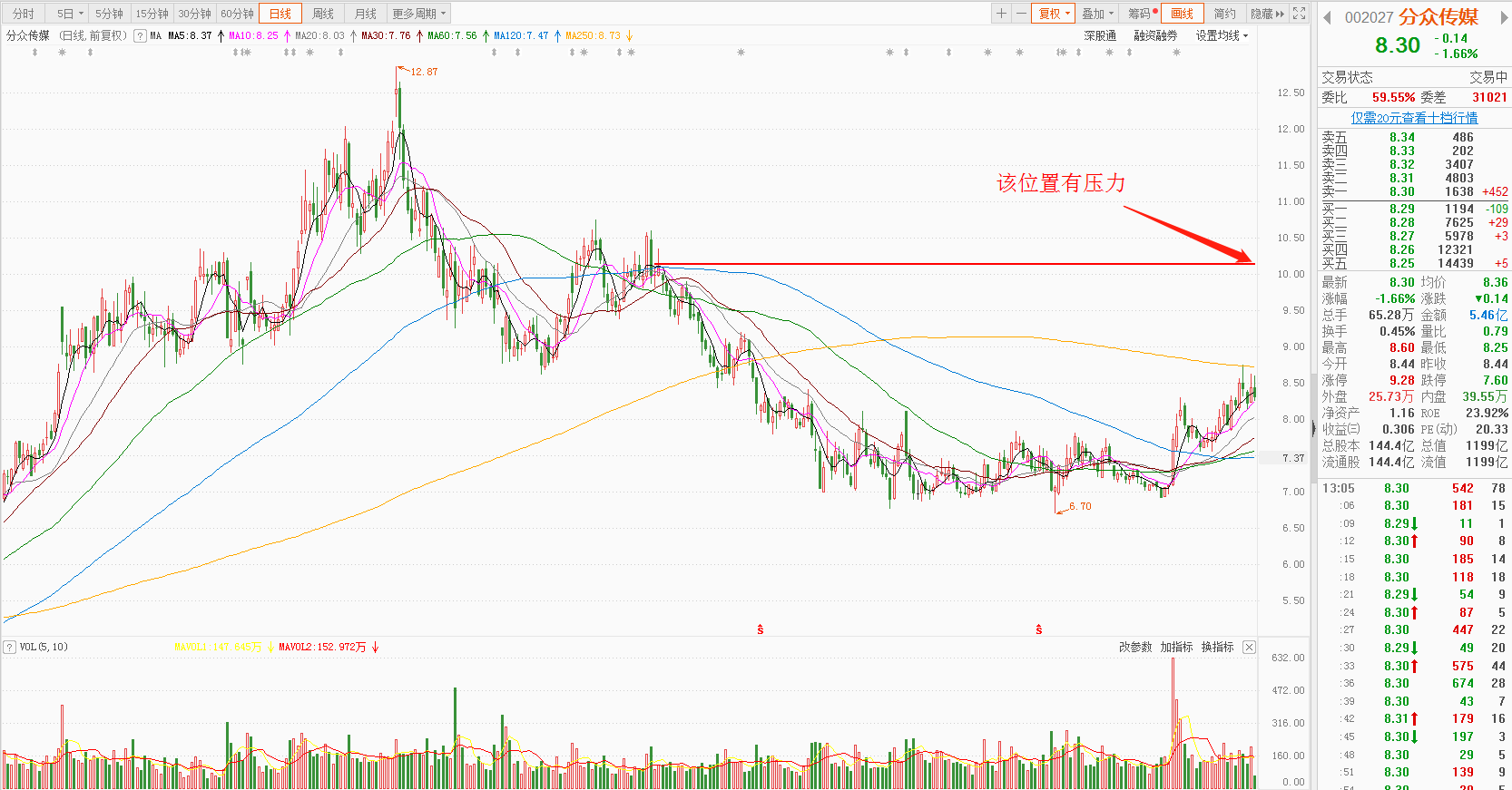Click the 13:05 trade tick row
This screenshot has height=790, width=1512.
[1414, 489]
